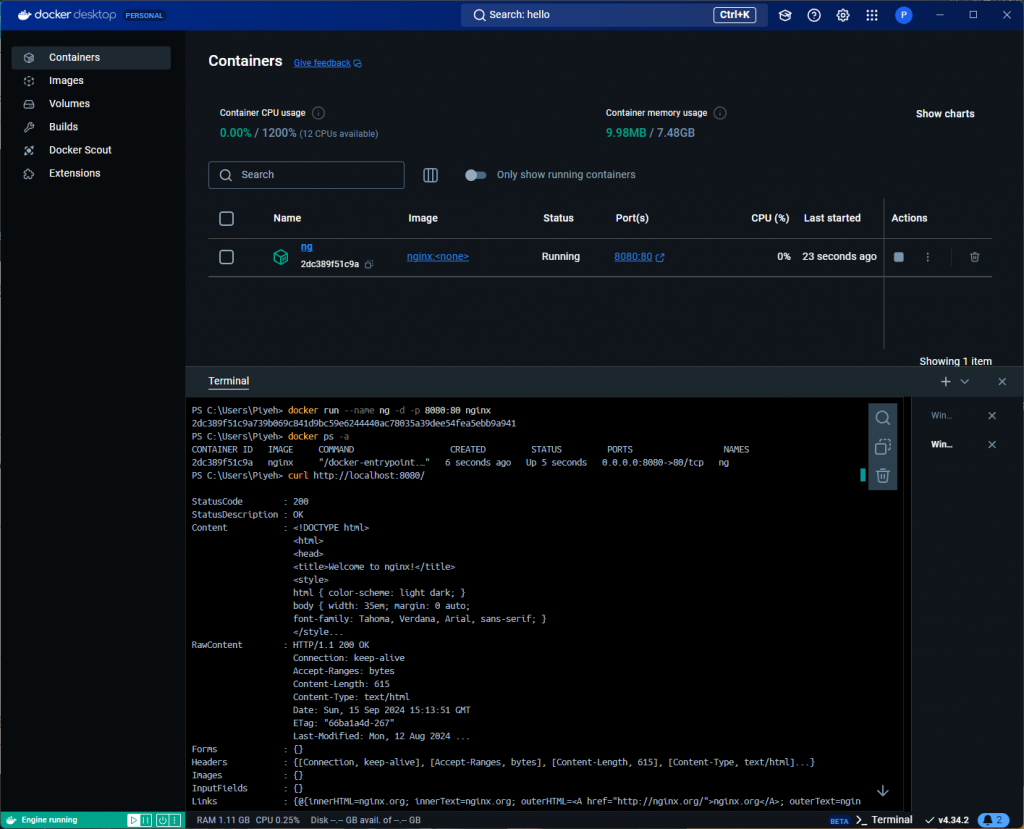The height and width of the screenshot is (829, 1024).
Task: Open the Learning center graduation cap icon
Action: [x=785, y=15]
